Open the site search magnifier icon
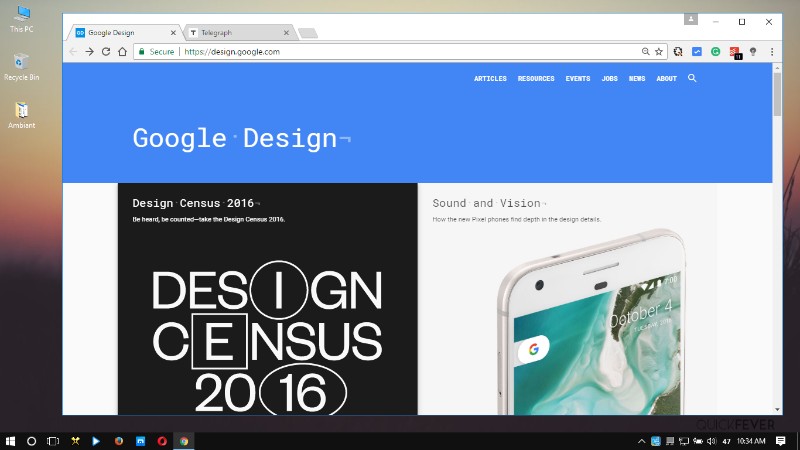The image size is (800, 450). tap(692, 78)
